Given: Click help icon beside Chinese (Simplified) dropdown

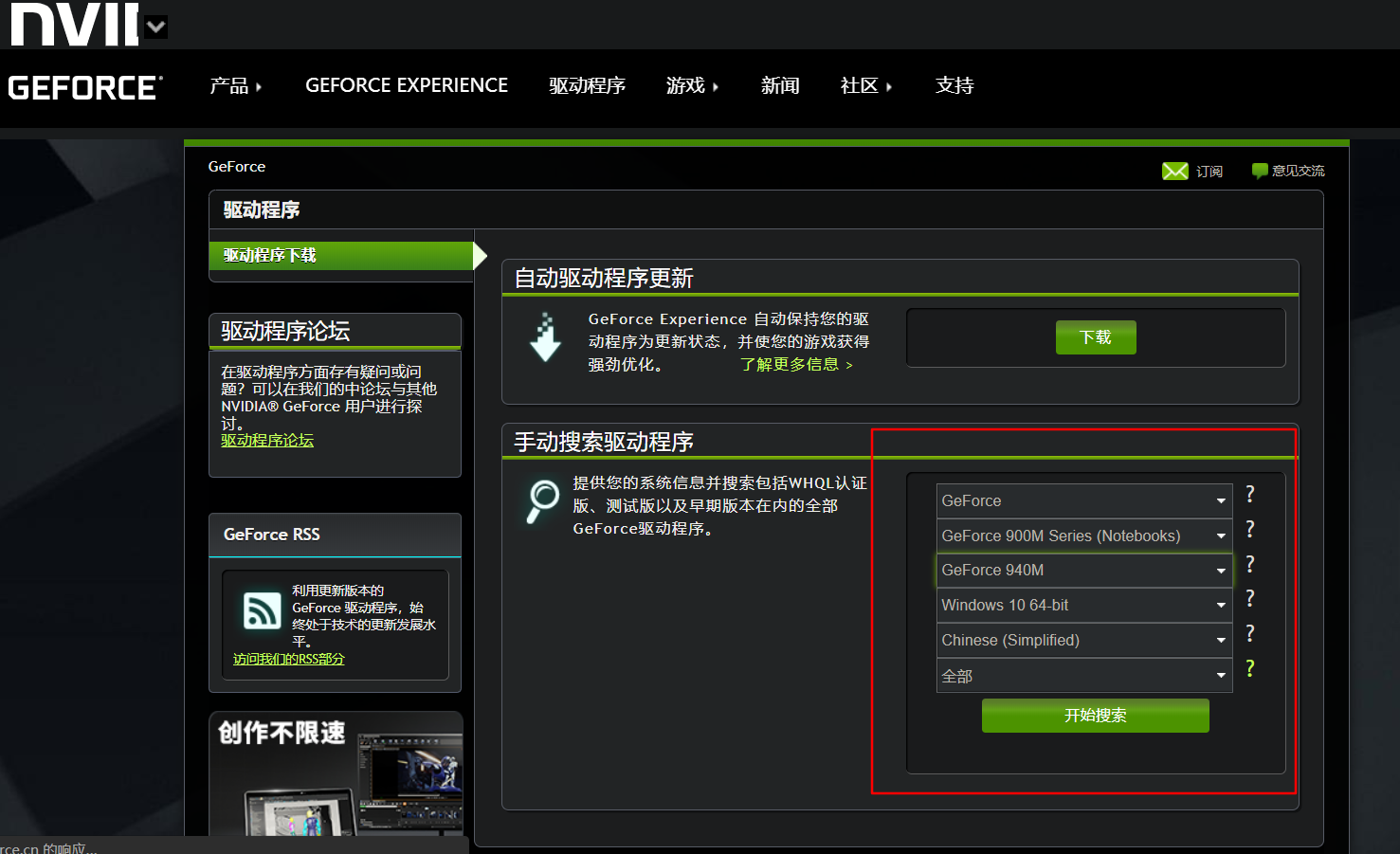Looking at the screenshot, I should (1250, 633).
